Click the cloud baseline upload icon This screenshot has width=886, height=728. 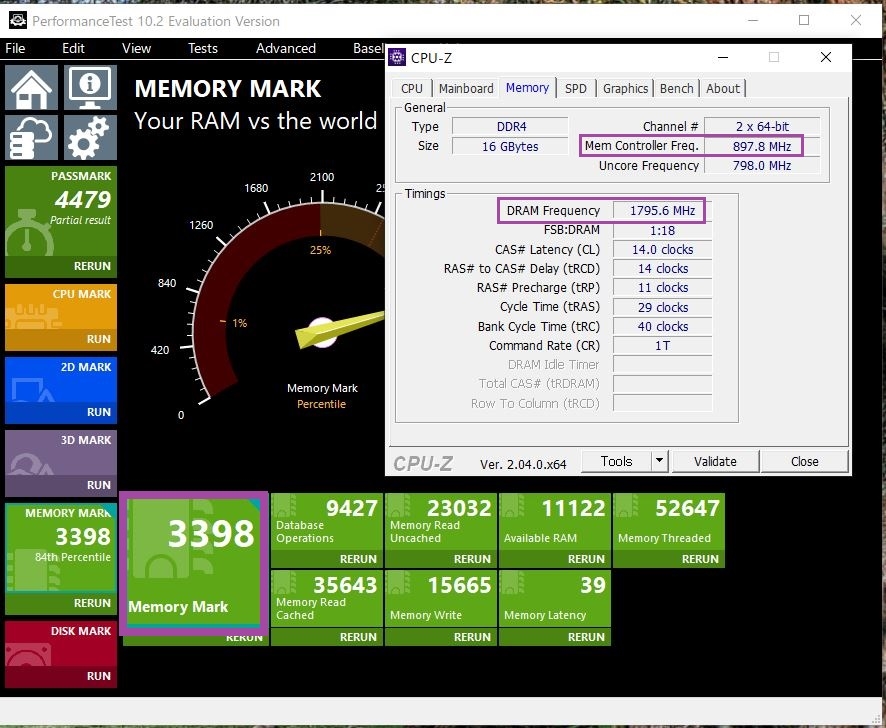tap(33, 137)
